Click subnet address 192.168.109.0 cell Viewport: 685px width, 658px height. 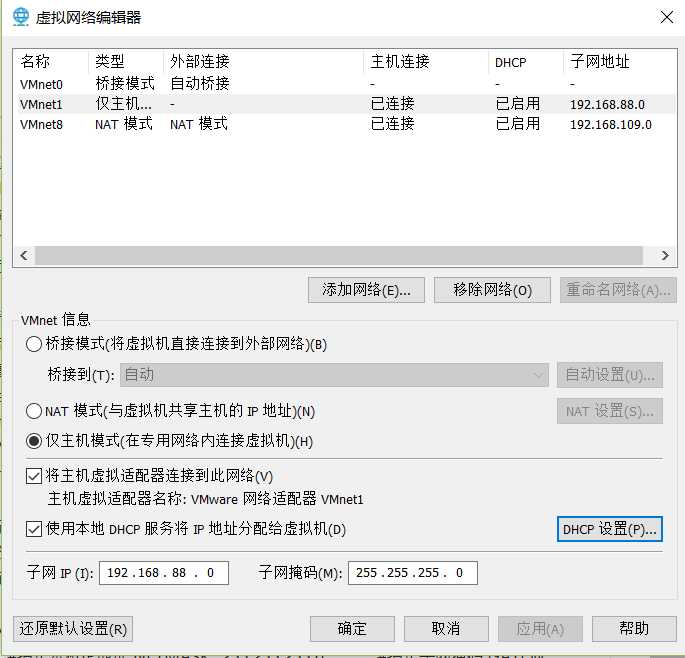pyautogui.click(x=611, y=125)
